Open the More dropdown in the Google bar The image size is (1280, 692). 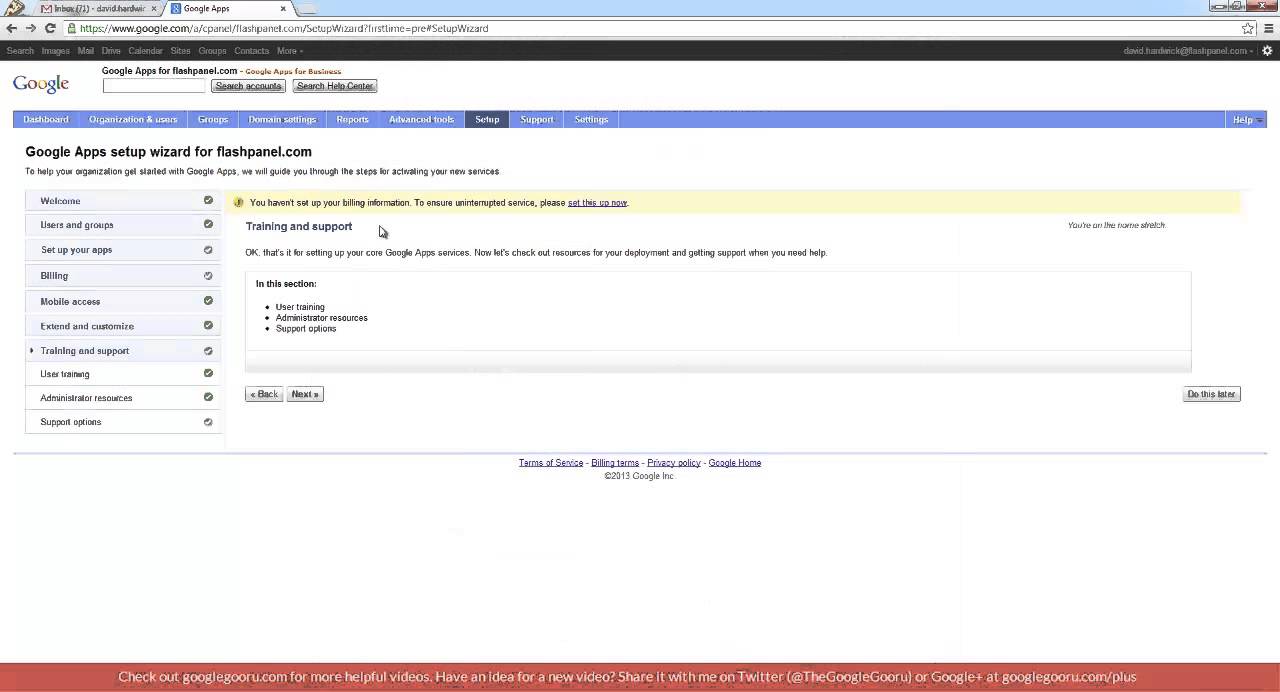click(x=290, y=51)
